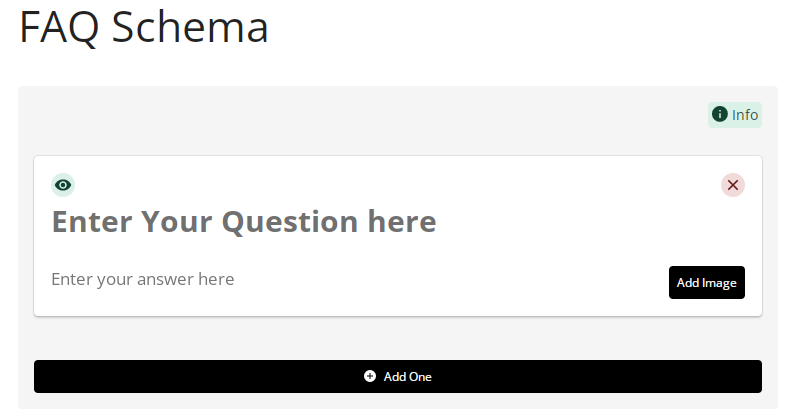
Task: Select the question heading placeholder text
Action: pyautogui.click(x=244, y=221)
